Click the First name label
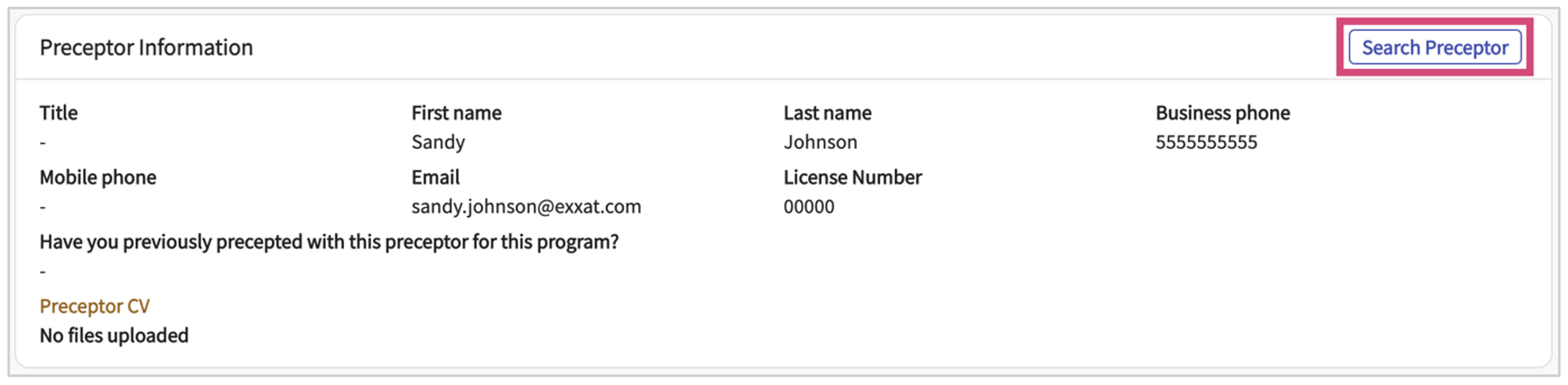The image size is (1568, 385). [456, 113]
